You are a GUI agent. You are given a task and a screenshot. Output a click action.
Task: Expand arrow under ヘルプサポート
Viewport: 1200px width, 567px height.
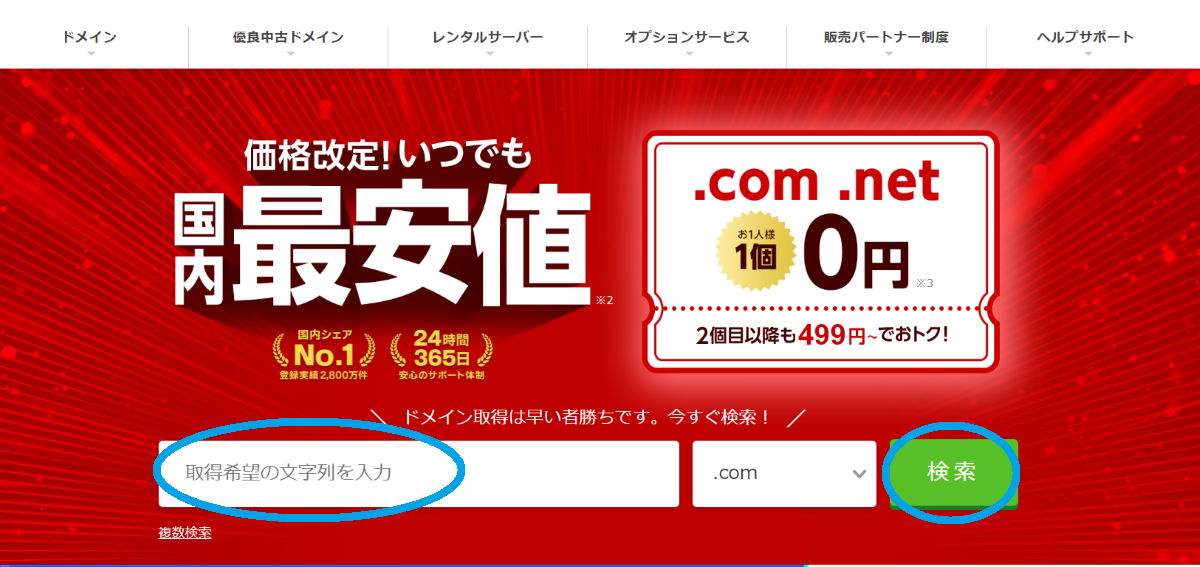[1086, 53]
